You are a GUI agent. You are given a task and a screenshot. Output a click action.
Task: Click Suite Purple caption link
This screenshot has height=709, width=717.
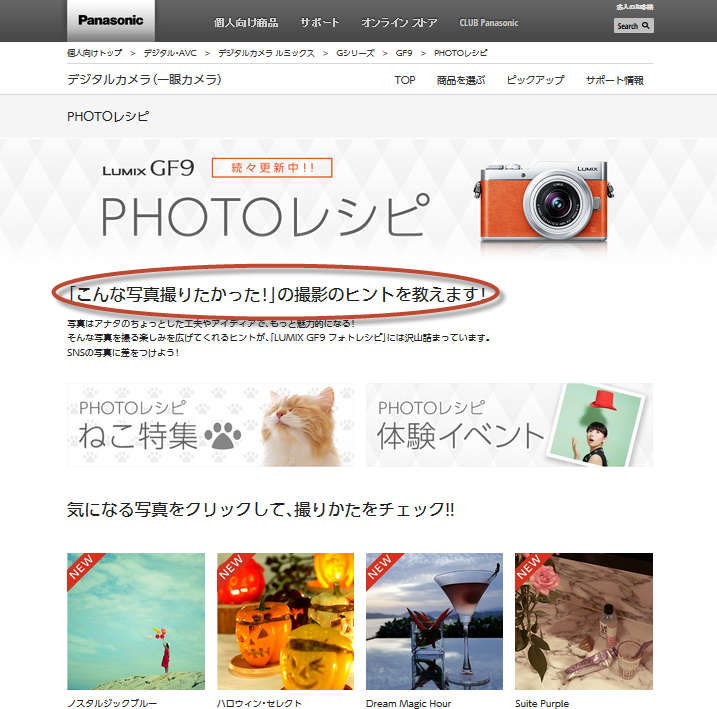pos(542,703)
